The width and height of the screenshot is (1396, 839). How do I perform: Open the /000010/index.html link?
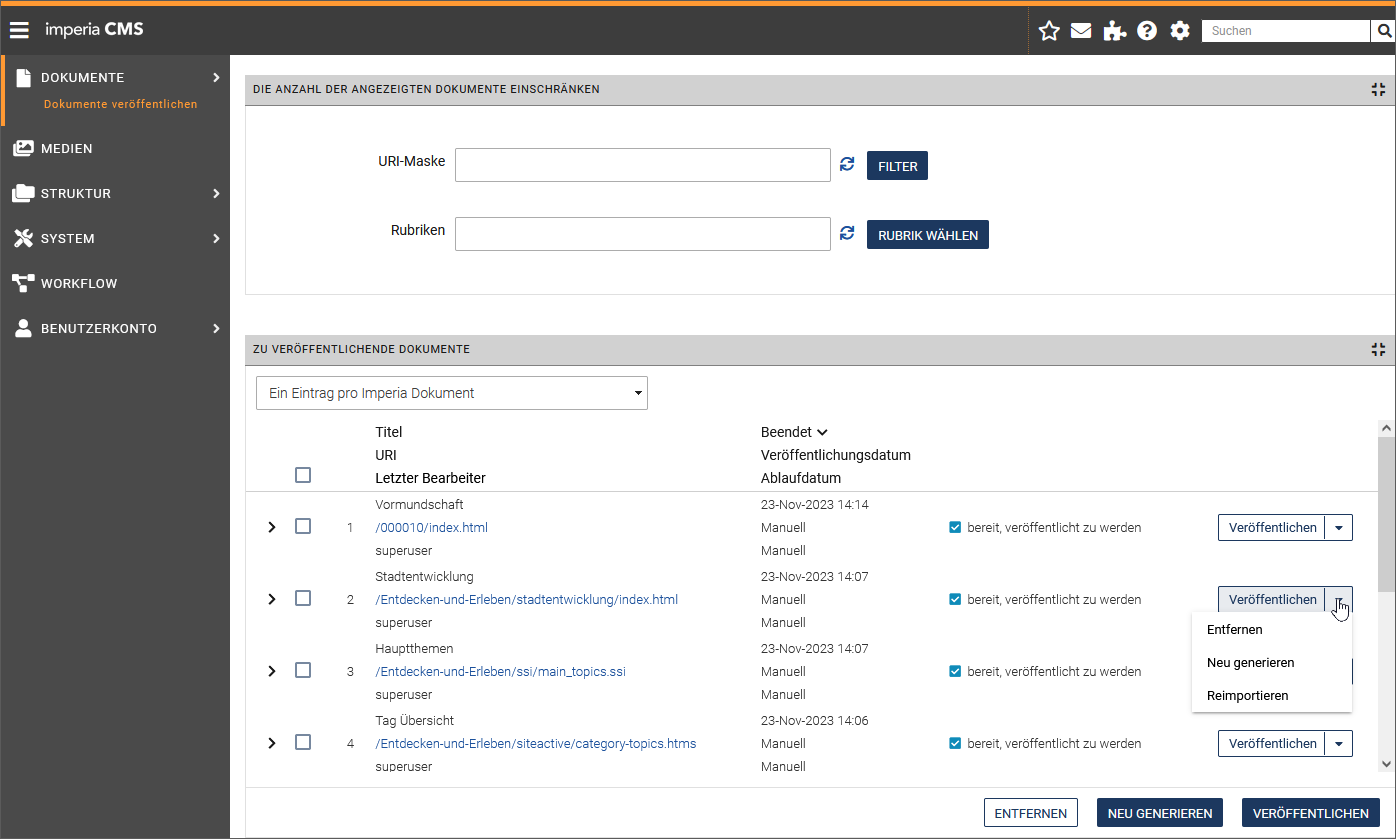coord(431,527)
